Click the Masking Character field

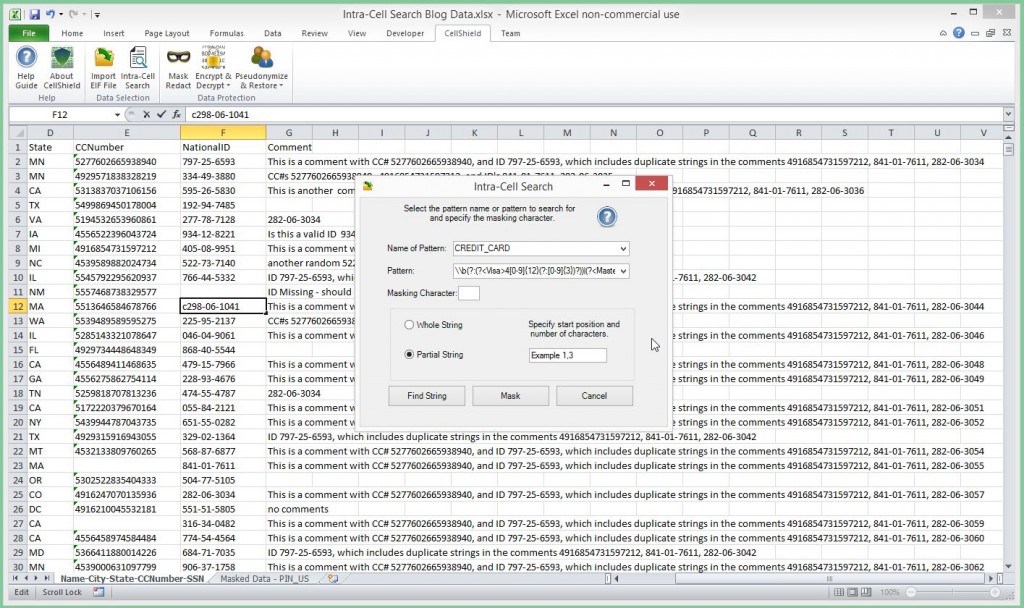pyautogui.click(x=469, y=293)
